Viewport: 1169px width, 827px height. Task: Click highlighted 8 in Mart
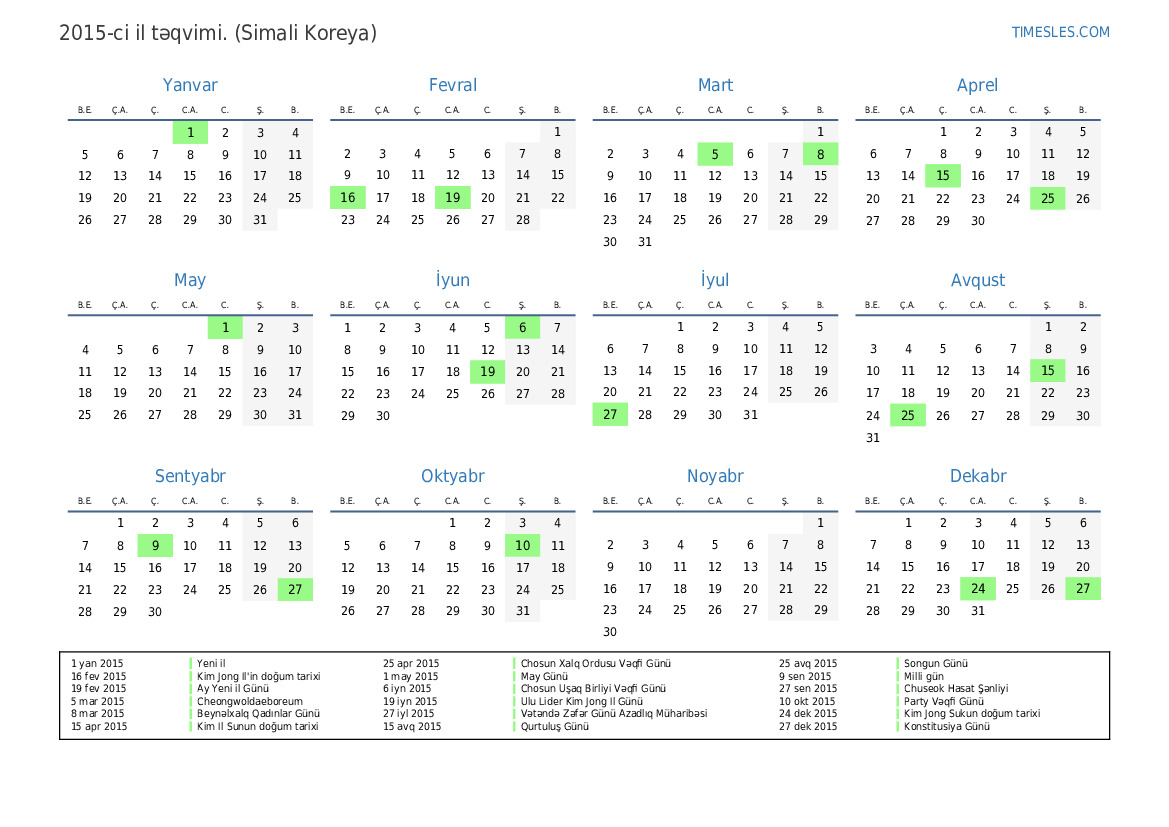coord(820,154)
